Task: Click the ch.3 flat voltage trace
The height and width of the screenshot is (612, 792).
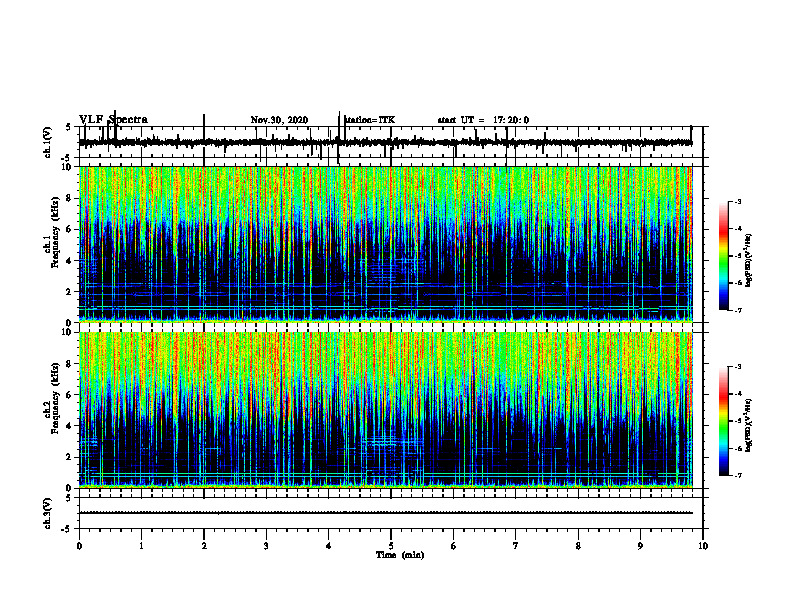Action: (x=385, y=513)
